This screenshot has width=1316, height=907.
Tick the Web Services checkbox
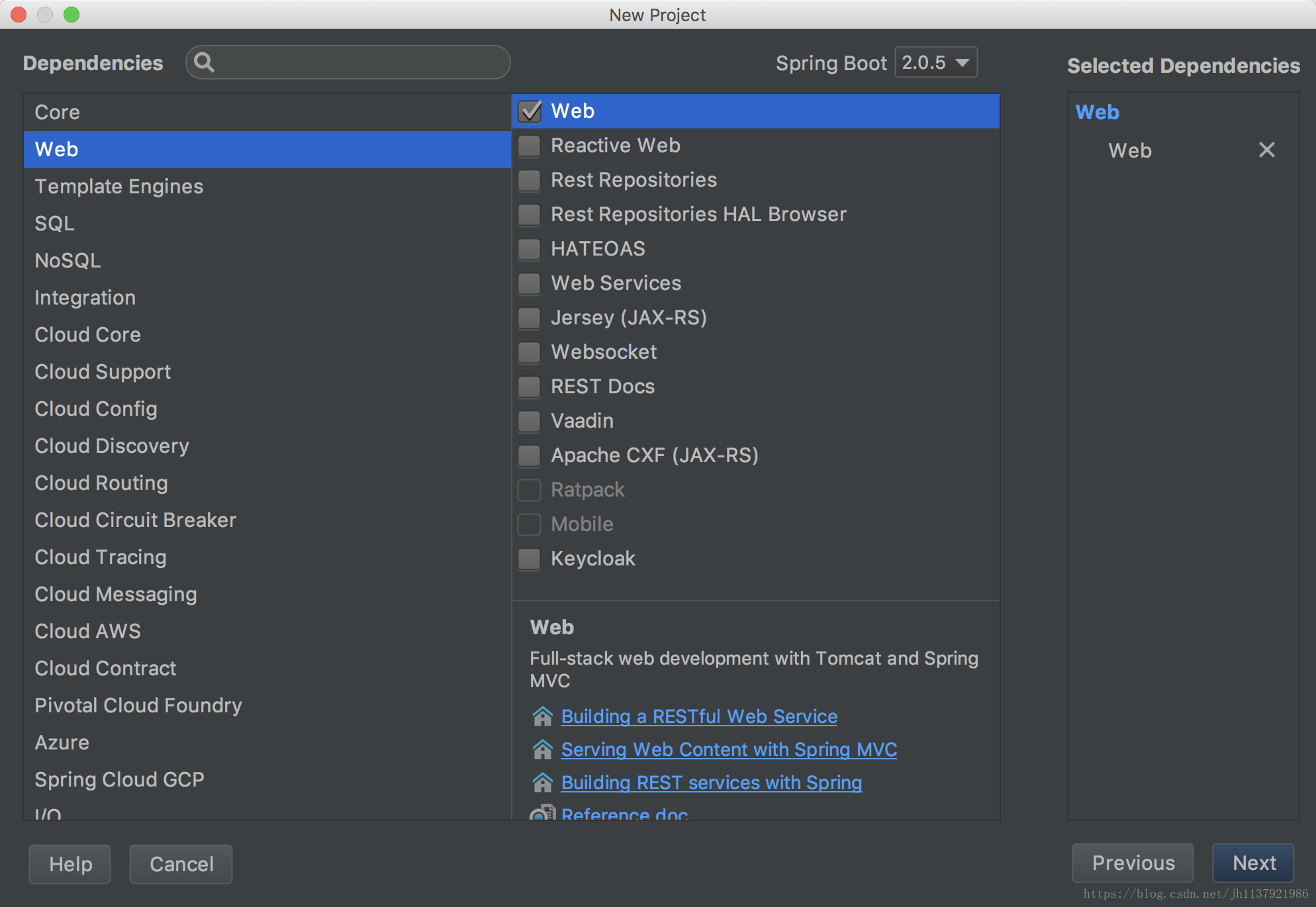[530, 283]
